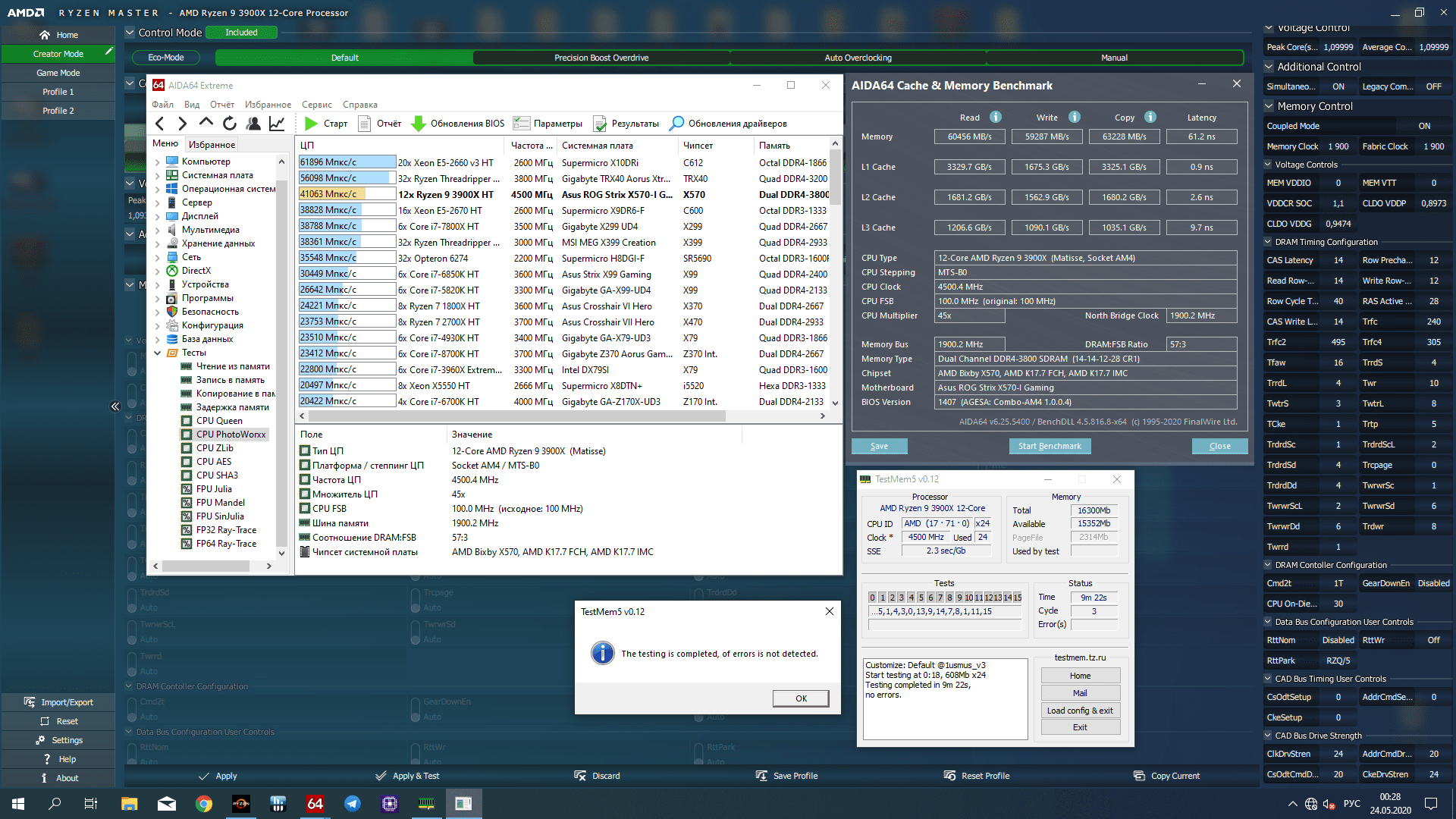Collapse Тесты tree node

click(158, 353)
